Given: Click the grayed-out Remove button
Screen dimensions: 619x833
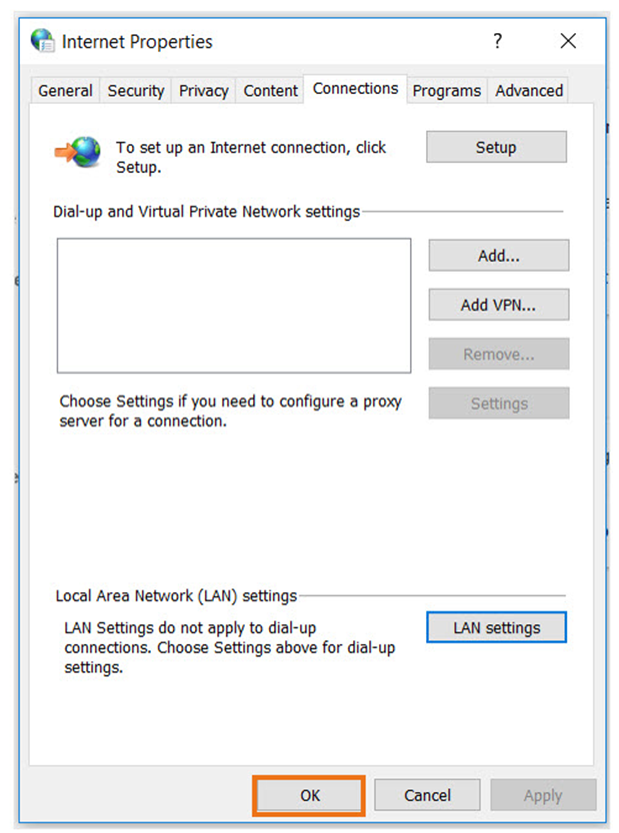Looking at the screenshot, I should tap(498, 353).
